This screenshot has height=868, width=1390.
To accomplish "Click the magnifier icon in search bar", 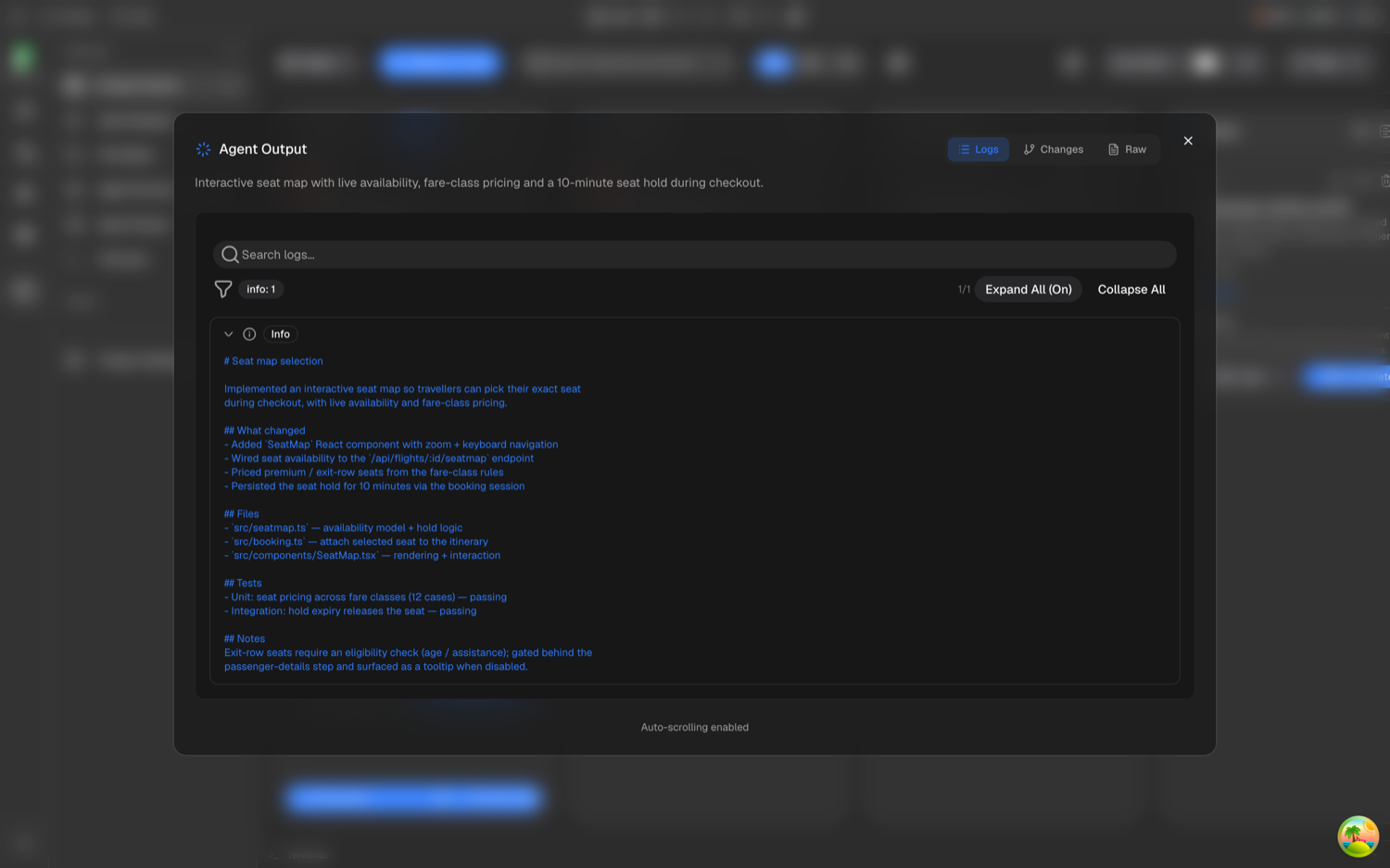I will [230, 255].
